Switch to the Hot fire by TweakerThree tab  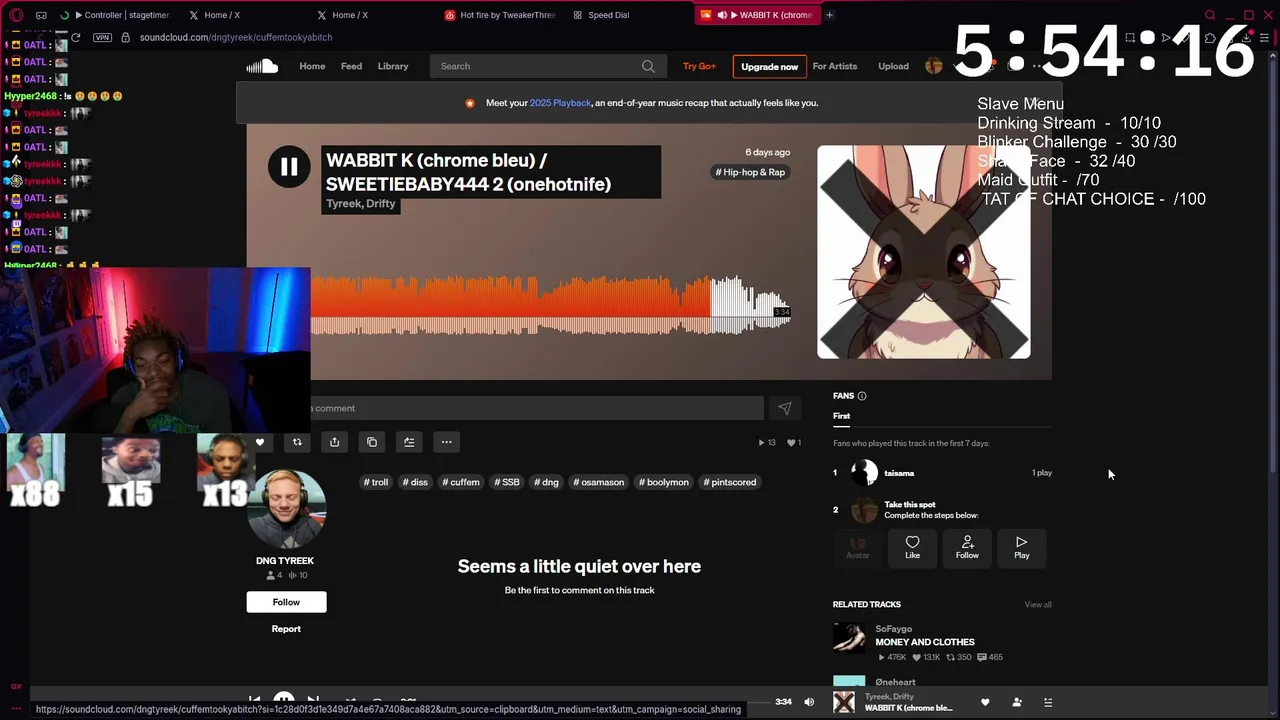coord(500,15)
